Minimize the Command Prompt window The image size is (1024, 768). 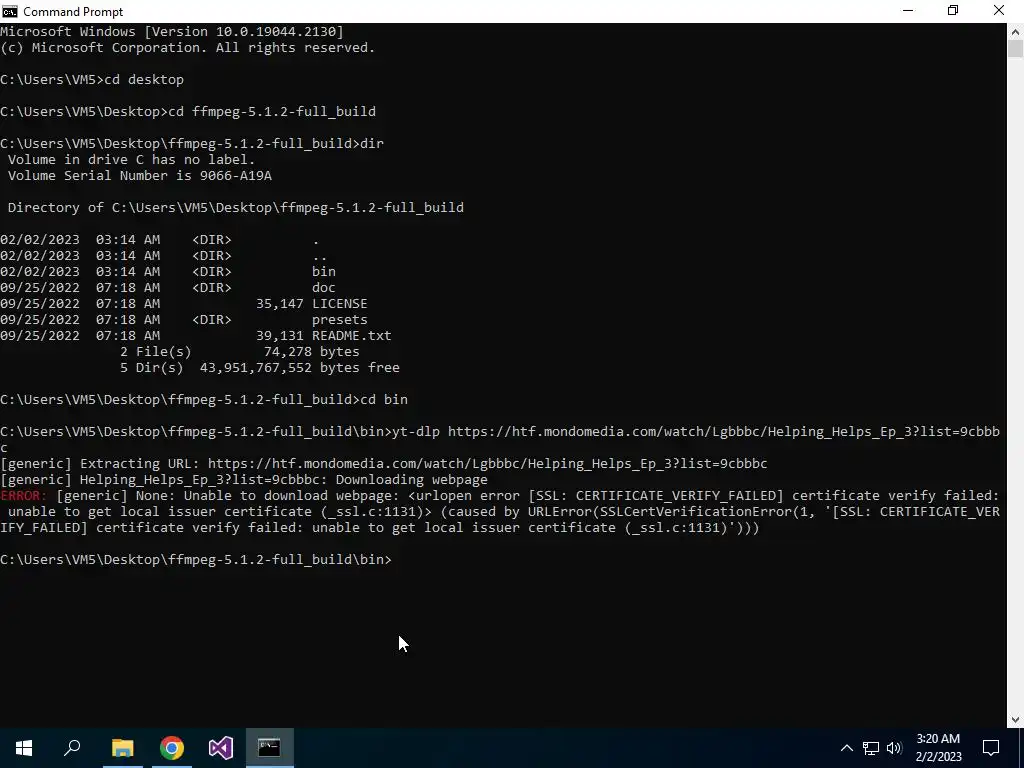[908, 11]
